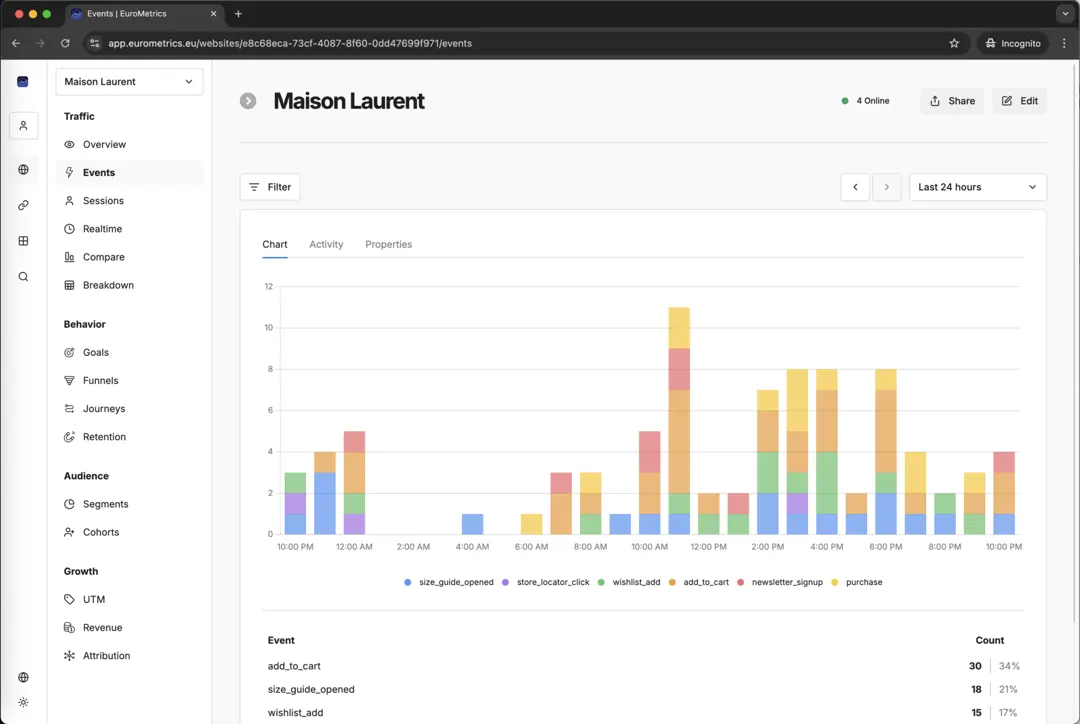Go back with the browser back arrow

pos(16,43)
